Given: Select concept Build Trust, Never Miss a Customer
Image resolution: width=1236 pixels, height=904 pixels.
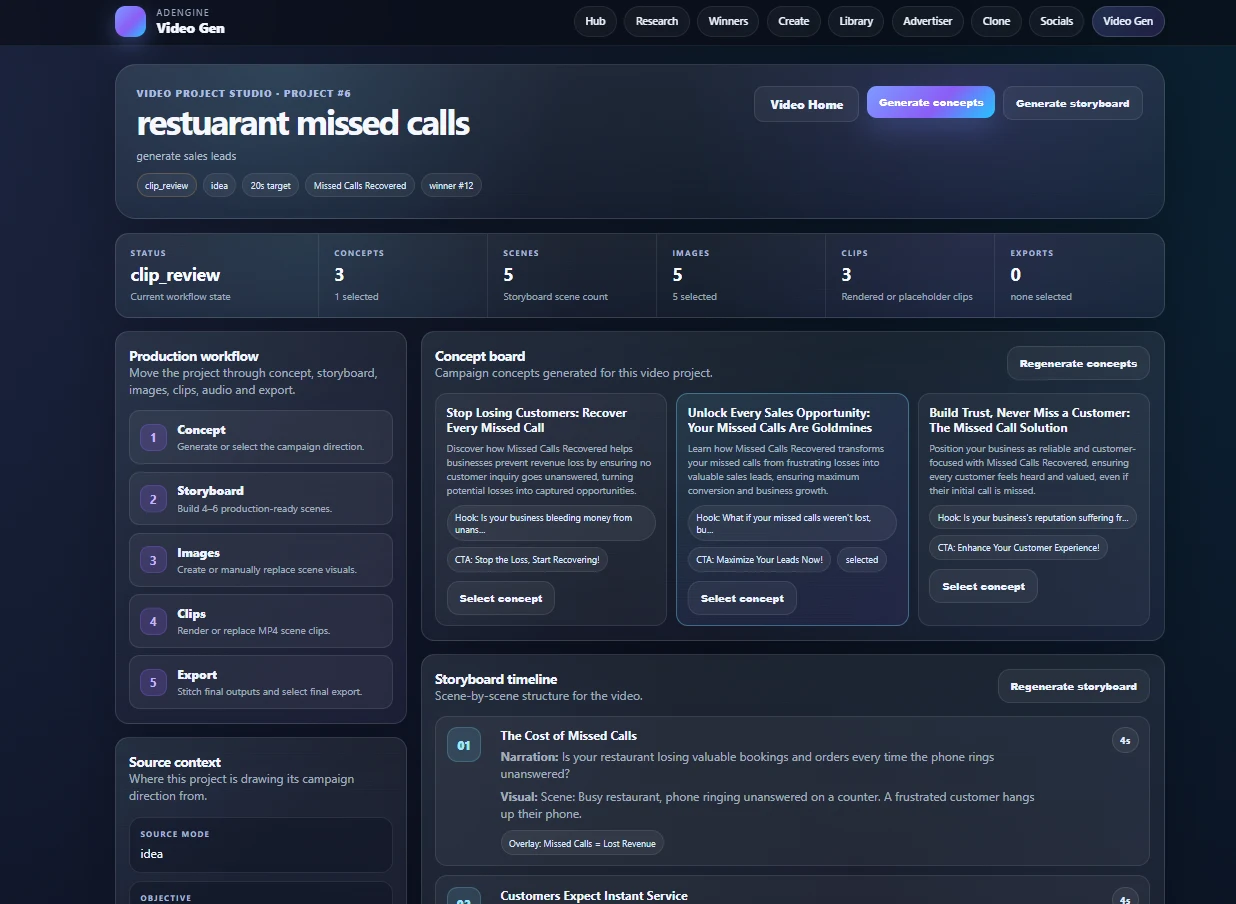Looking at the screenshot, I should coord(983,586).
